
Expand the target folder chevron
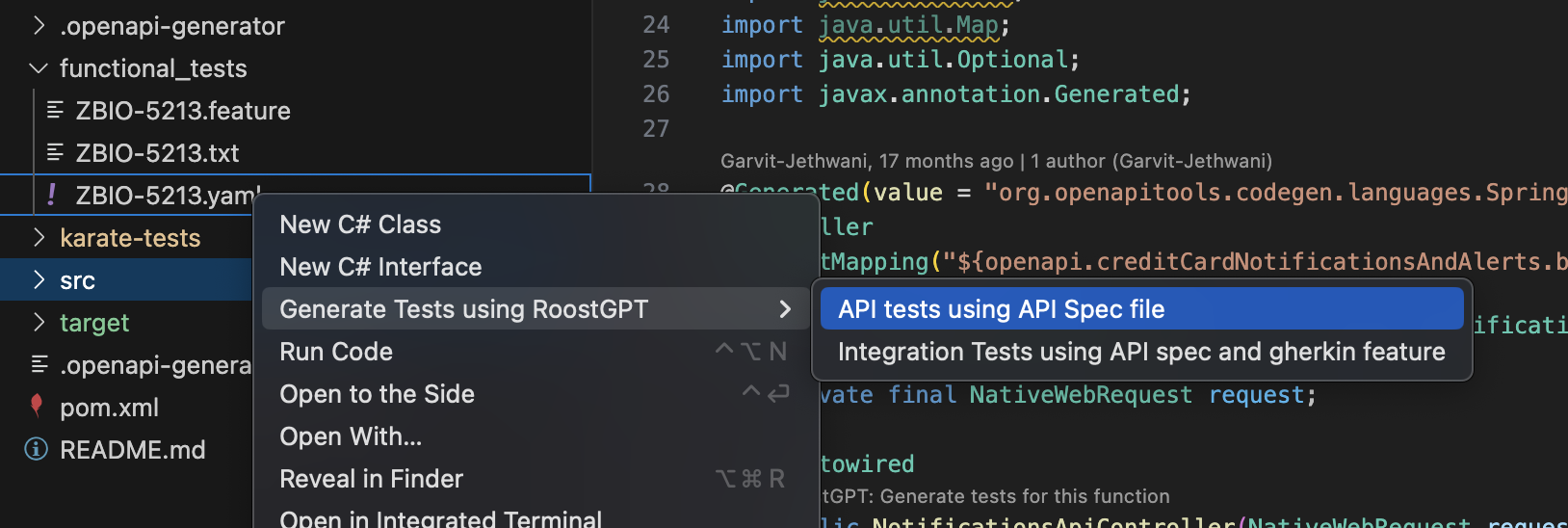point(39,323)
